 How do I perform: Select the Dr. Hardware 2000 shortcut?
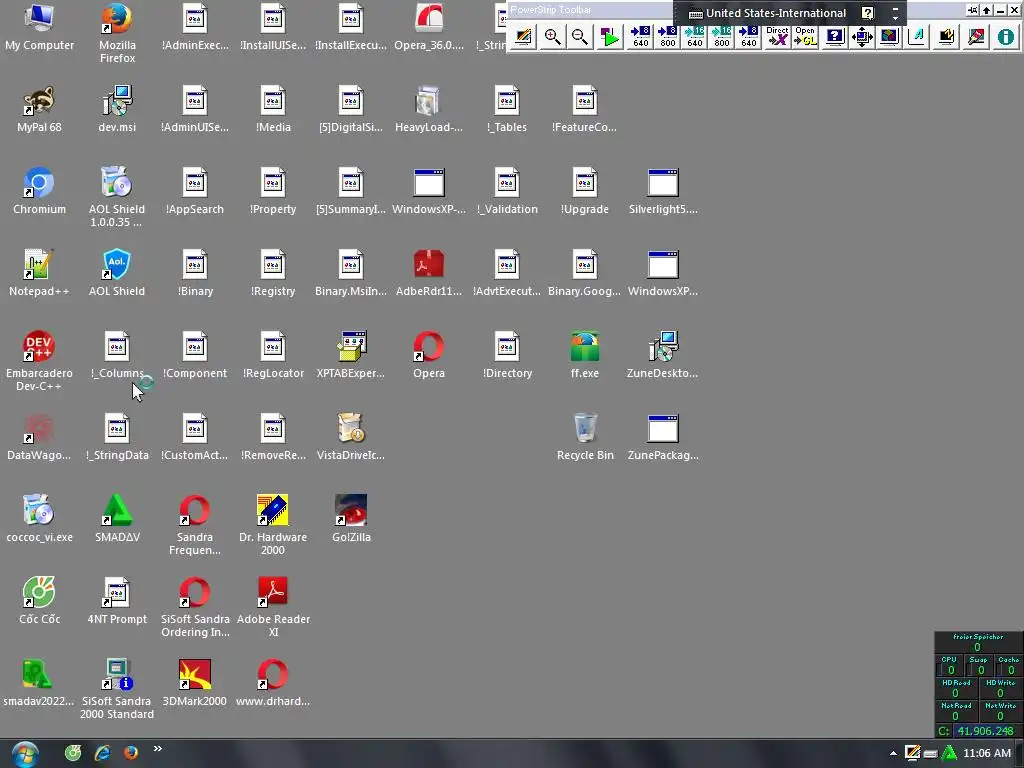tap(273, 526)
